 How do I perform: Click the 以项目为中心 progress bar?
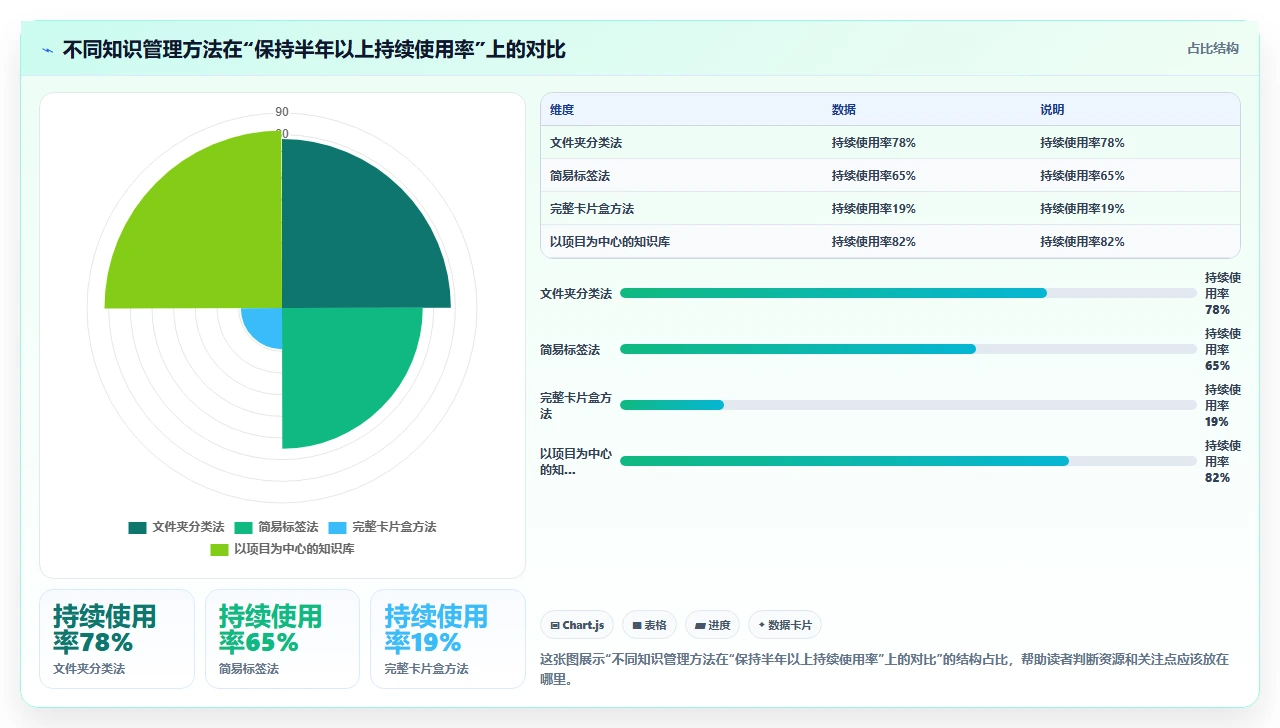click(x=908, y=461)
